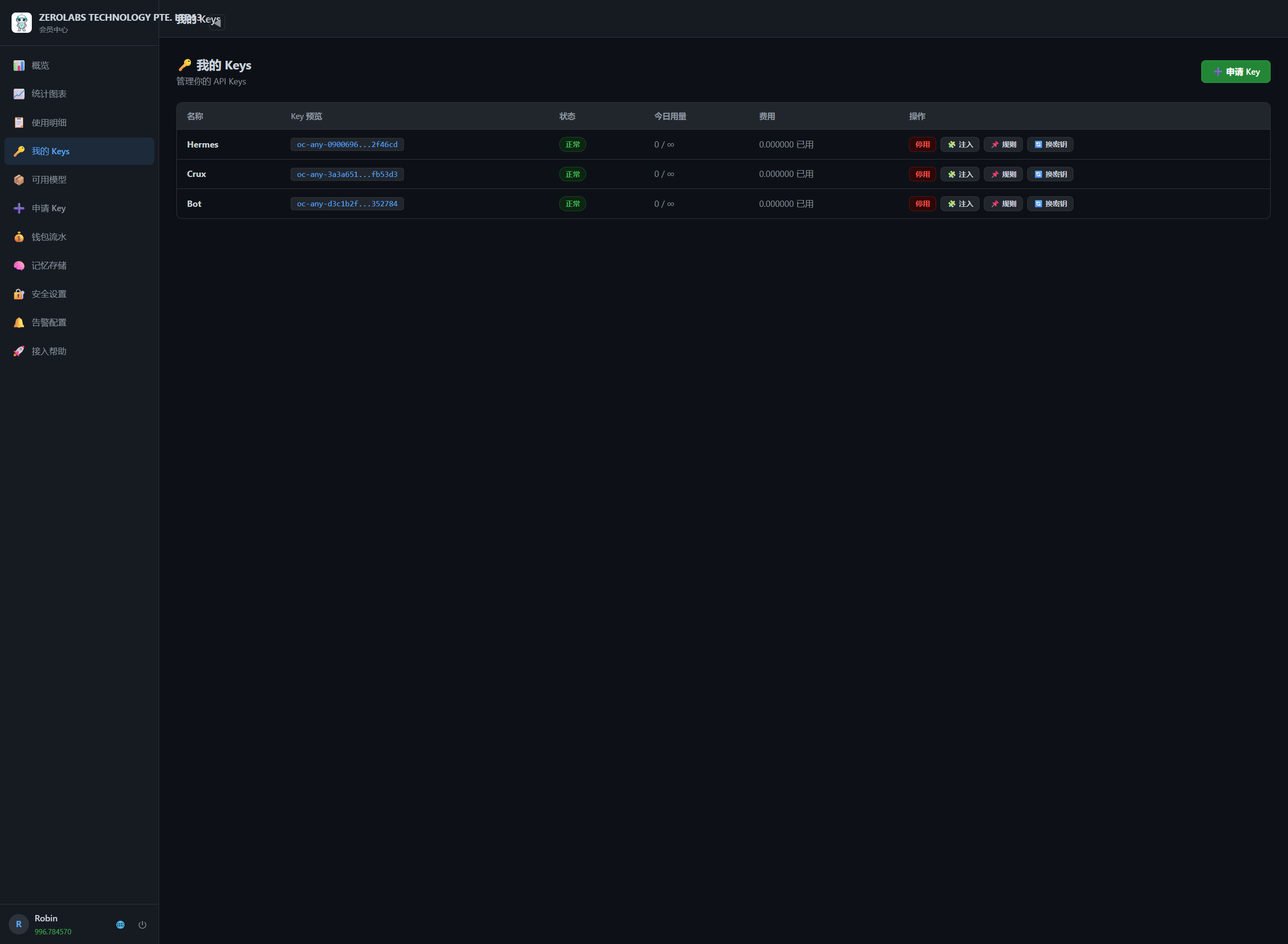Click the power logout icon in sidebar footer
The width and height of the screenshot is (1288, 944).
(142, 925)
